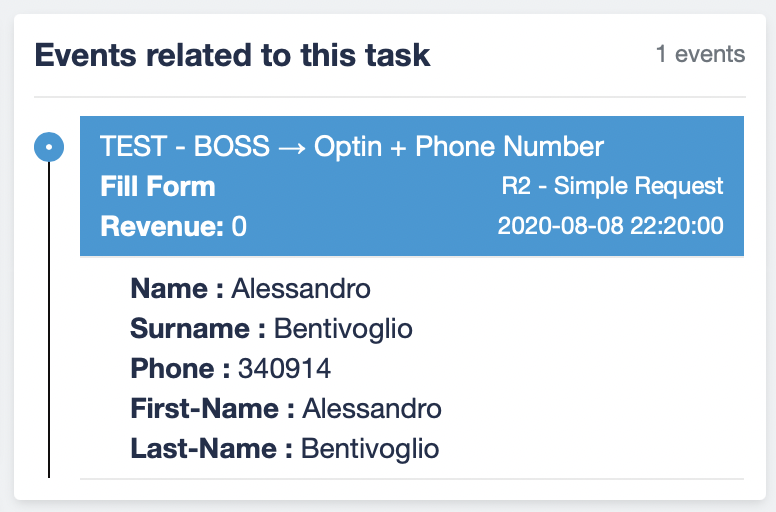Click the timeline circle marker
The height and width of the screenshot is (512, 776).
(49, 148)
